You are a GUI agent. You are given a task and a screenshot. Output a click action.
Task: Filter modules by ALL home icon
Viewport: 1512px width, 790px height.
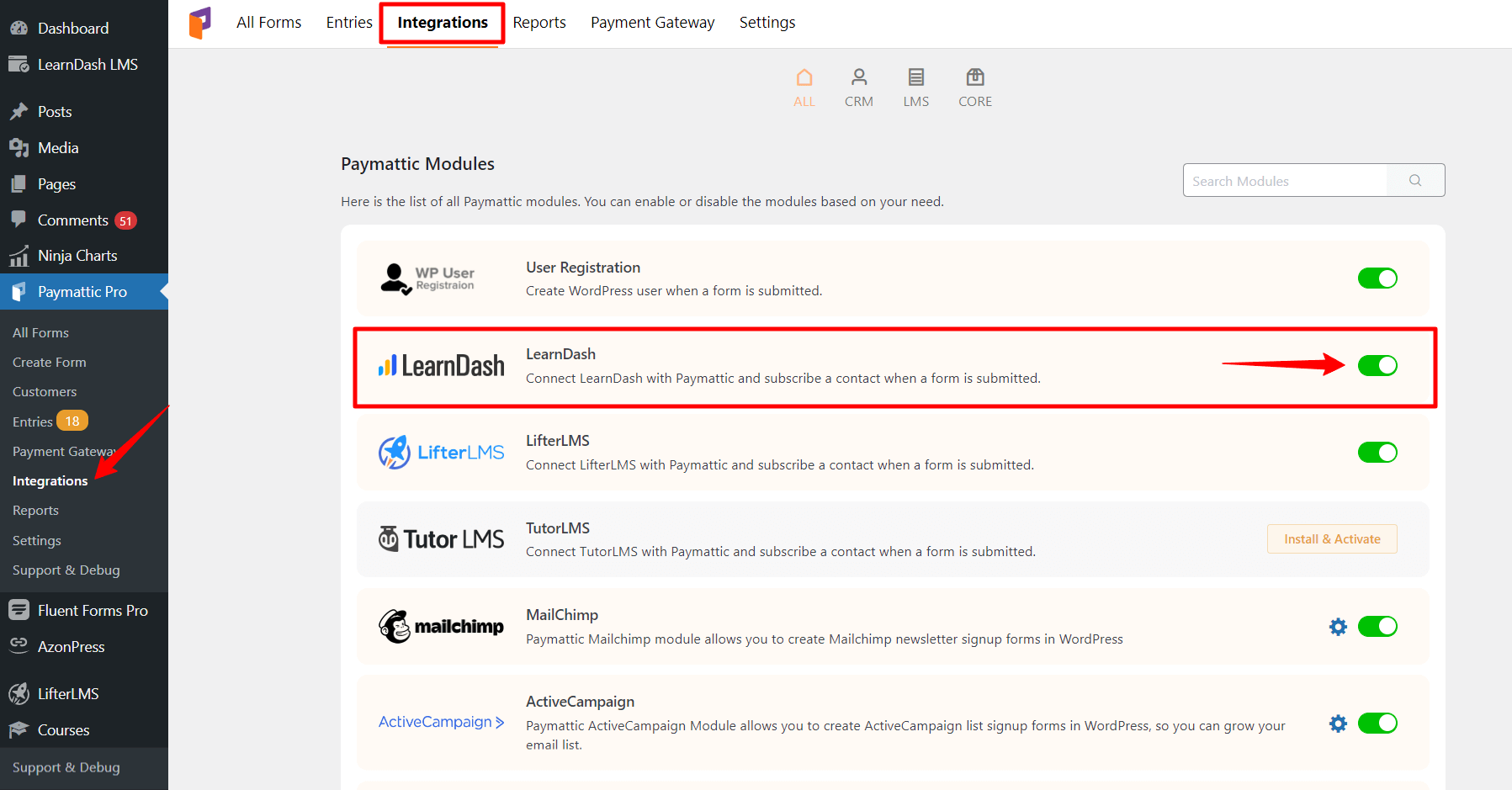804,77
